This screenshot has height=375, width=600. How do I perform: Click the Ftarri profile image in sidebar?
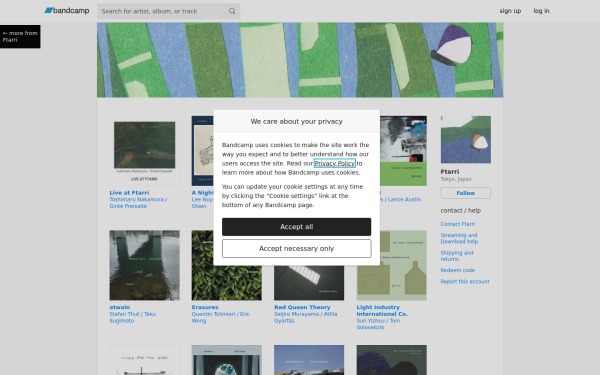466,140
